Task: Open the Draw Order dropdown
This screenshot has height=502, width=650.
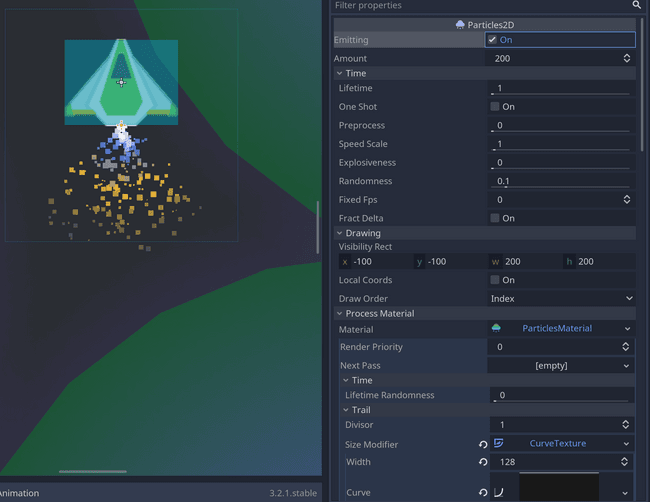Action: pyautogui.click(x=561, y=298)
